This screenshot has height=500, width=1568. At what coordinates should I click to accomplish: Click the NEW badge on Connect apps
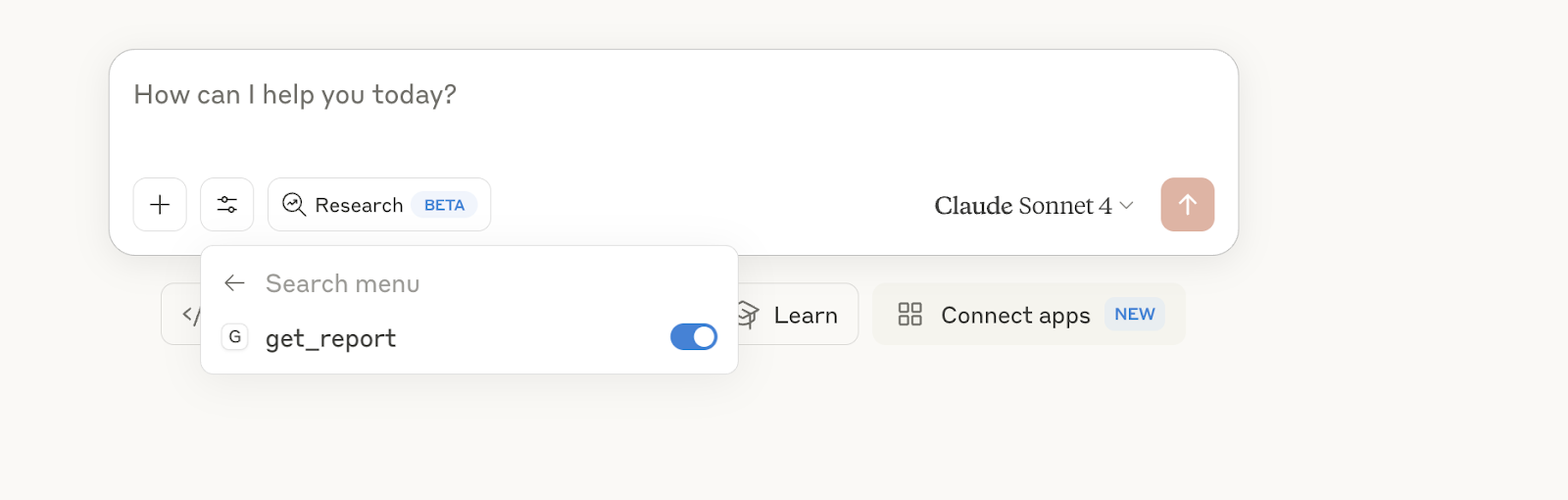pos(1135,315)
